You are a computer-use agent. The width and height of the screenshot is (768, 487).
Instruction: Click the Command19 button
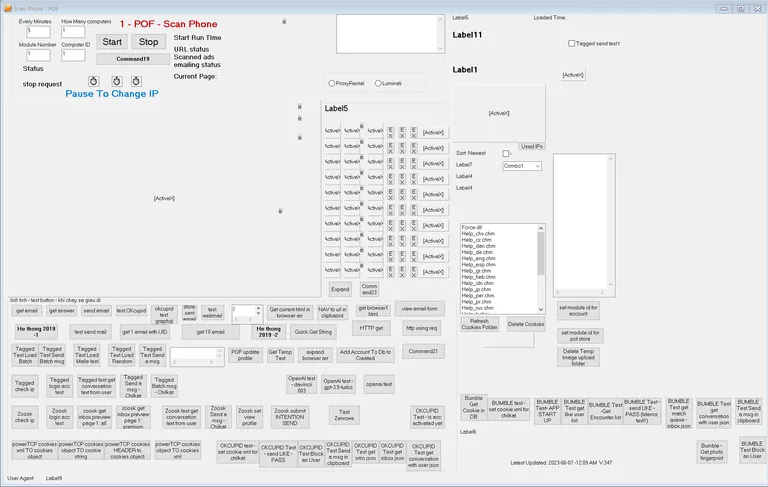133,59
